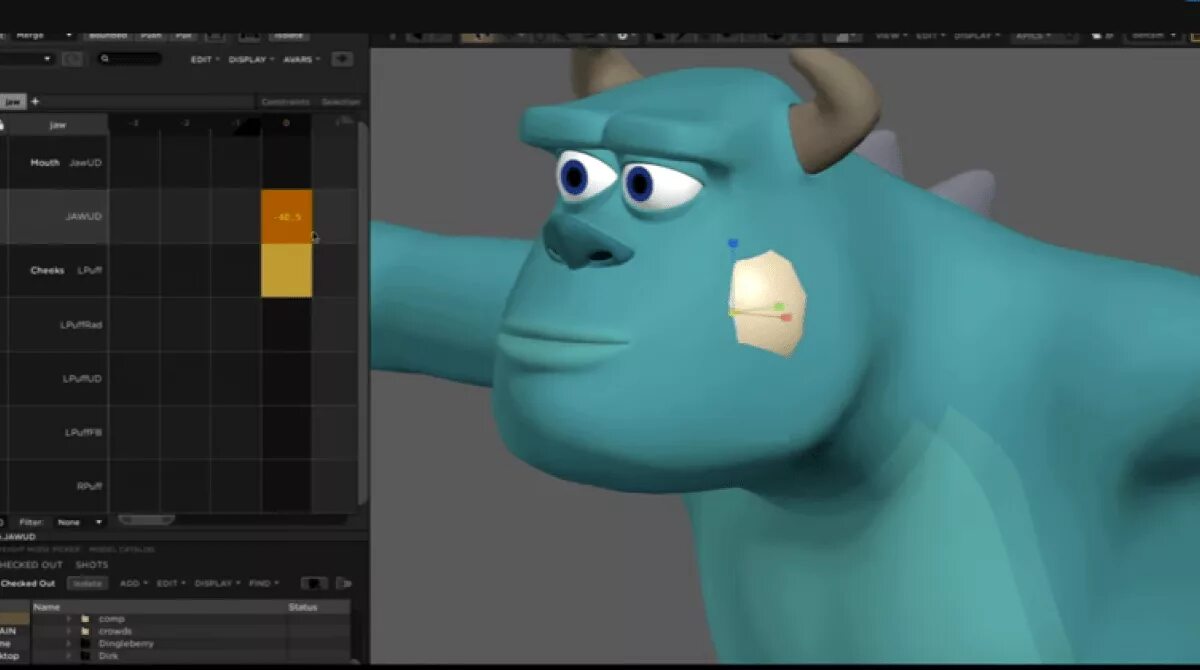The width and height of the screenshot is (1200, 670).
Task: Open the DISPLAY menu above the avar grid
Action: pyautogui.click(x=251, y=59)
